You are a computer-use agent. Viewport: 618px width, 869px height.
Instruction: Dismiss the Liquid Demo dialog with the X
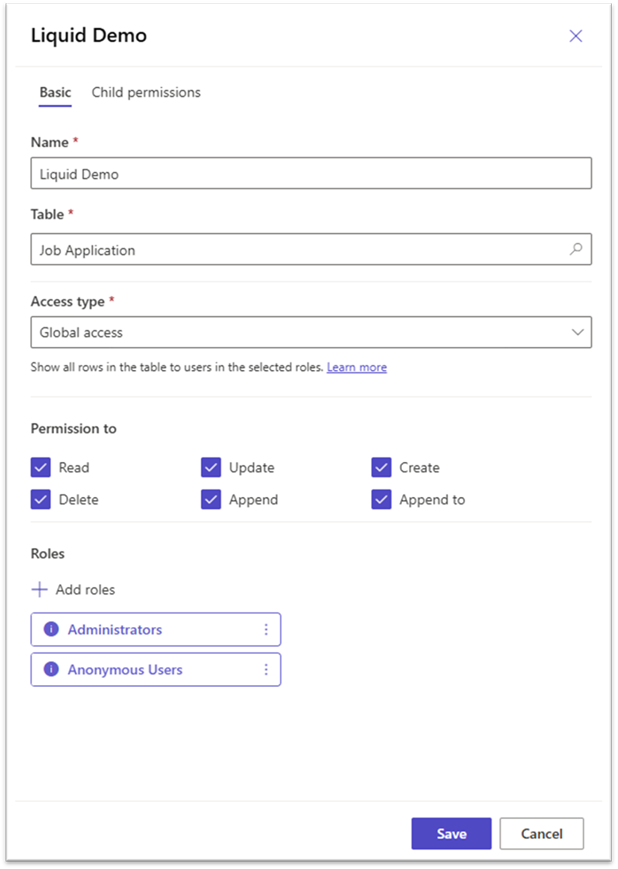click(x=576, y=35)
